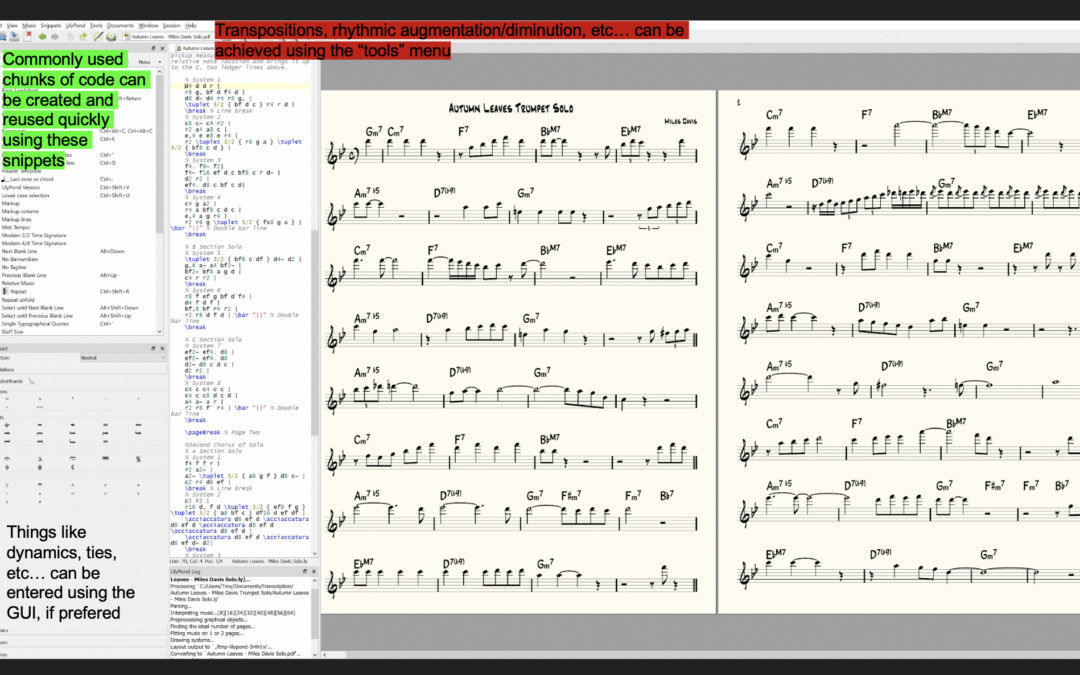Open the Snippets menu
Screen dimensions: 1080x675
click(51, 25)
